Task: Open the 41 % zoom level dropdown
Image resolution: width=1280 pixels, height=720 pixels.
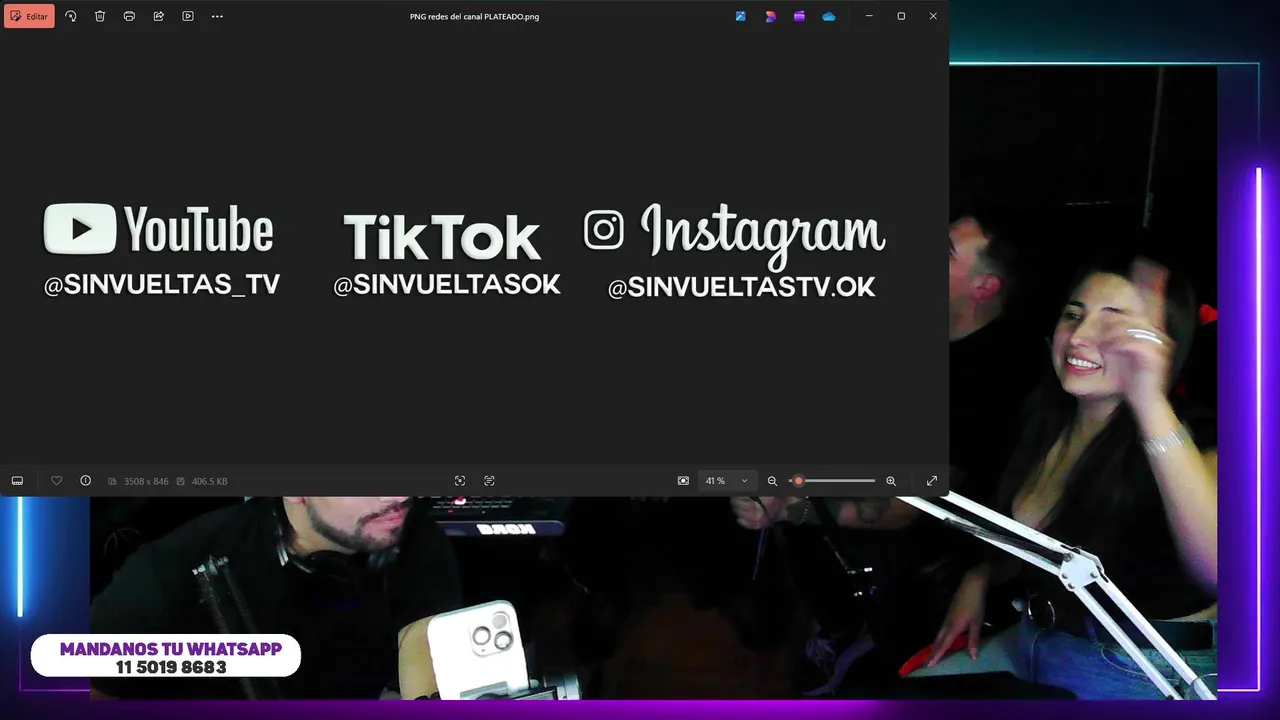Action: [726, 481]
